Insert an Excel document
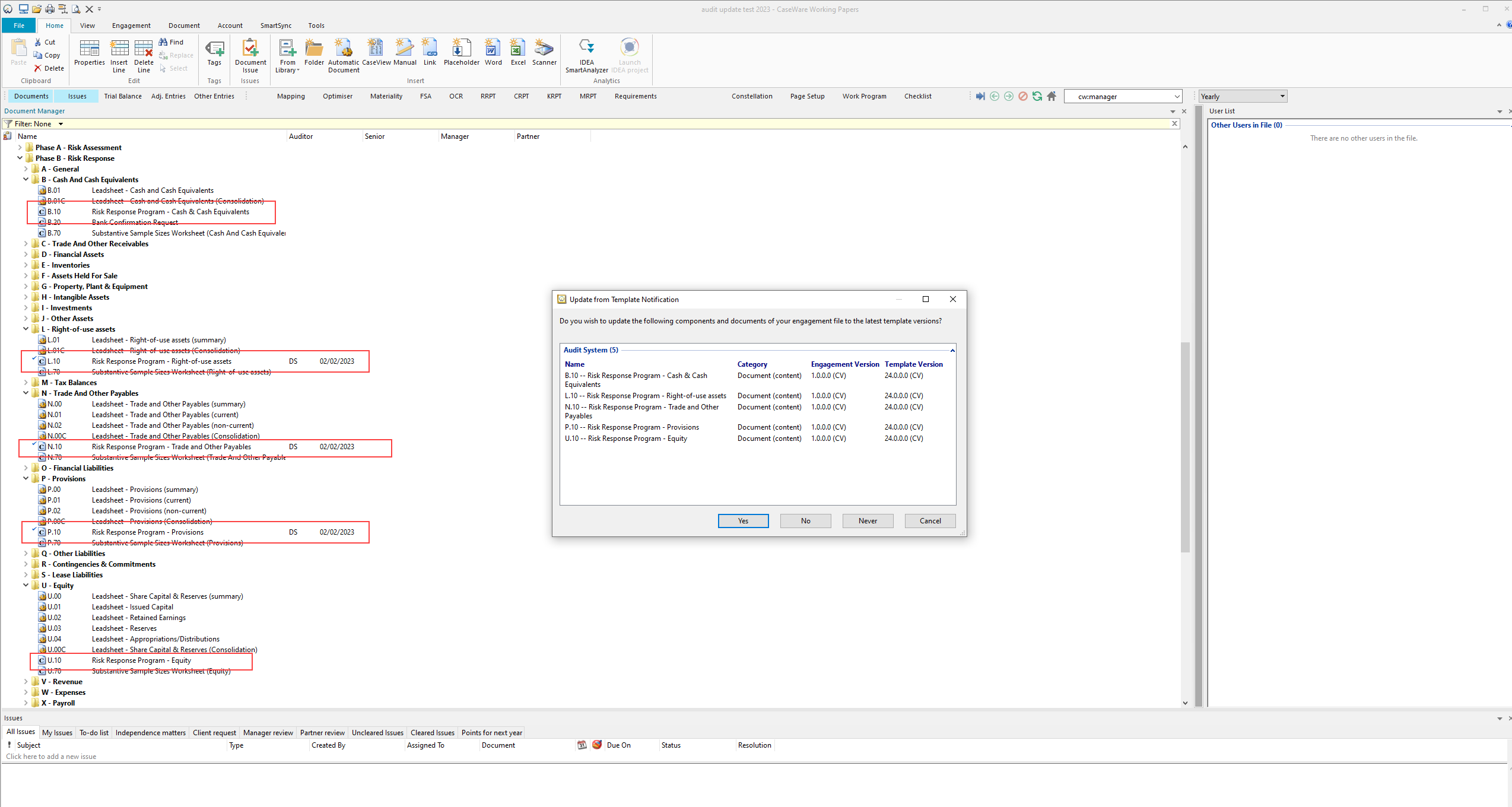Screen dimensions: 1512x807 (518, 52)
